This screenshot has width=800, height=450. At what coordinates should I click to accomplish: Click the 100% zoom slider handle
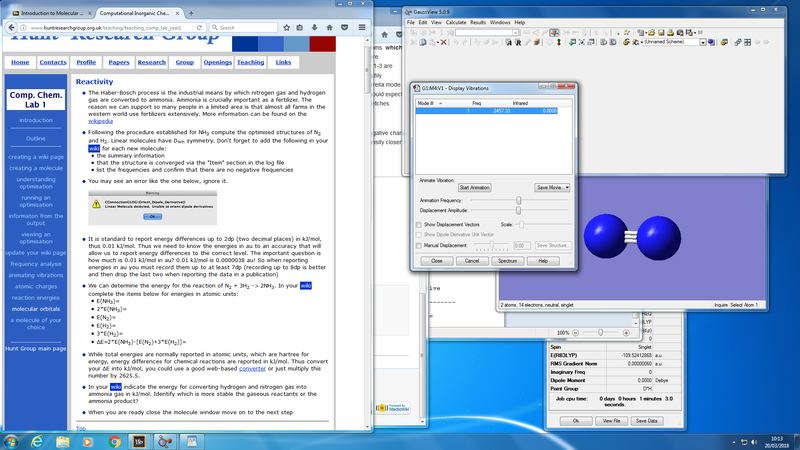601,333
